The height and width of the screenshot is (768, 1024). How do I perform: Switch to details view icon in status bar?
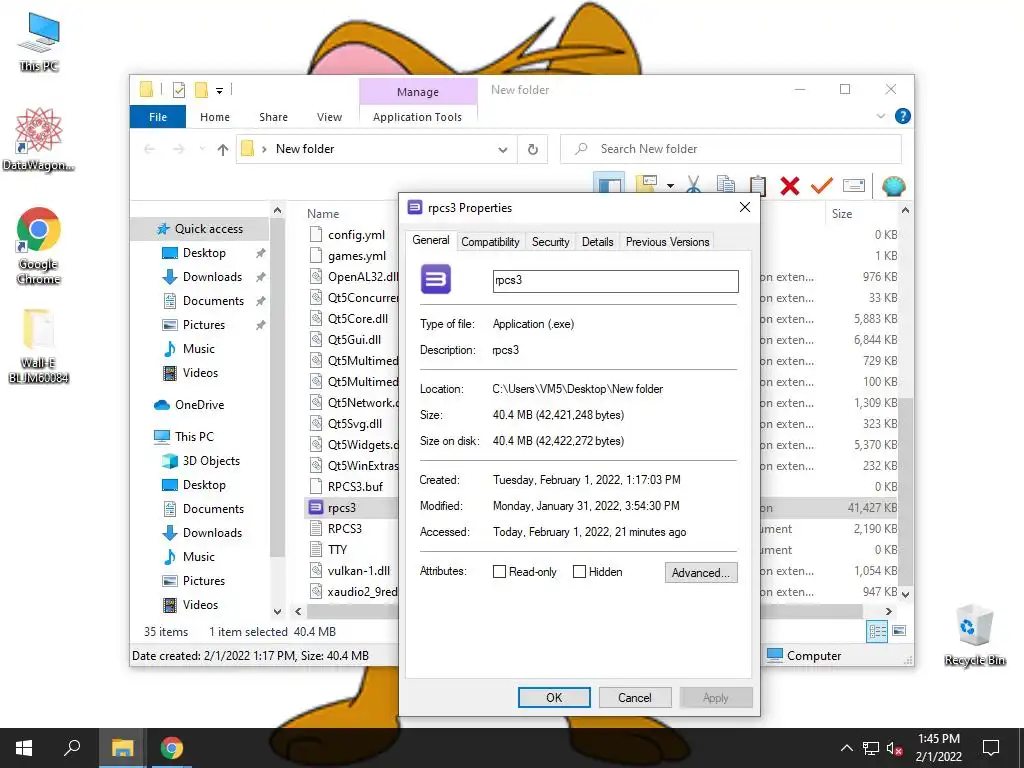click(876, 632)
